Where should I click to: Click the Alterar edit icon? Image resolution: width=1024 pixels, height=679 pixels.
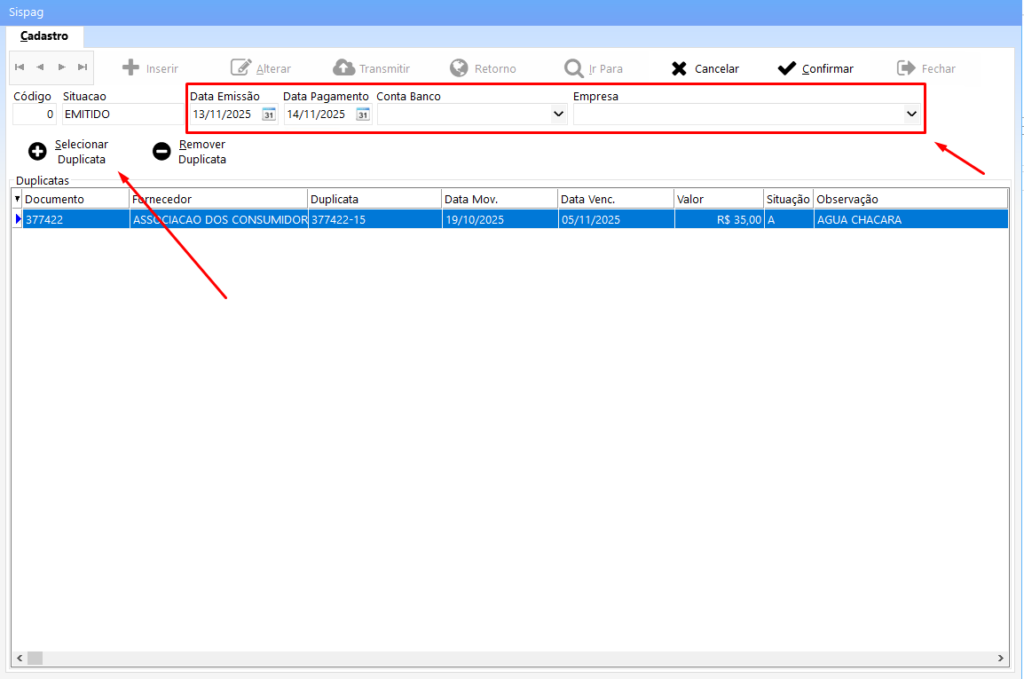[x=241, y=68]
